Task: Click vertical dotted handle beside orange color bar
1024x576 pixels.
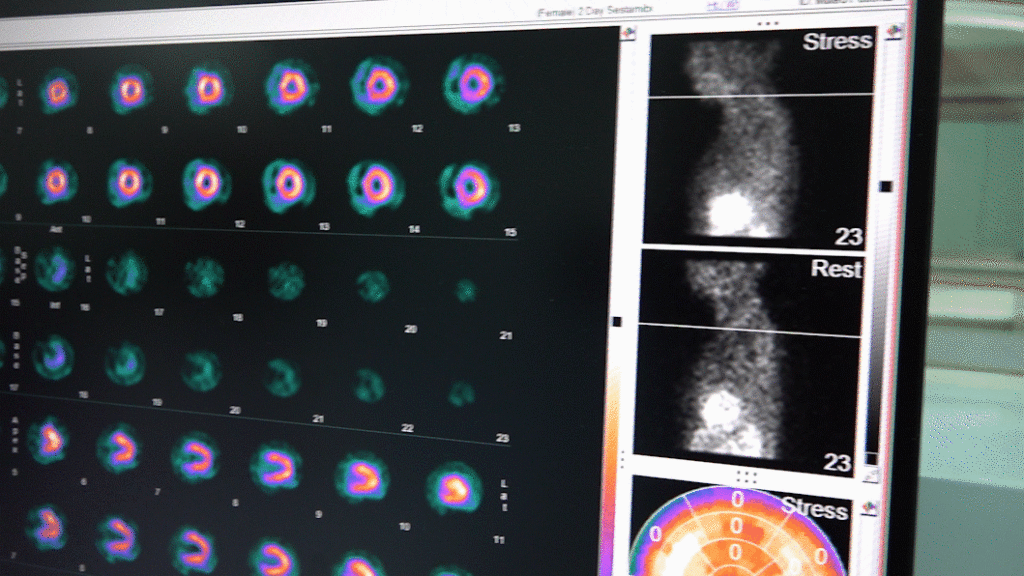Action: pyautogui.click(x=623, y=459)
